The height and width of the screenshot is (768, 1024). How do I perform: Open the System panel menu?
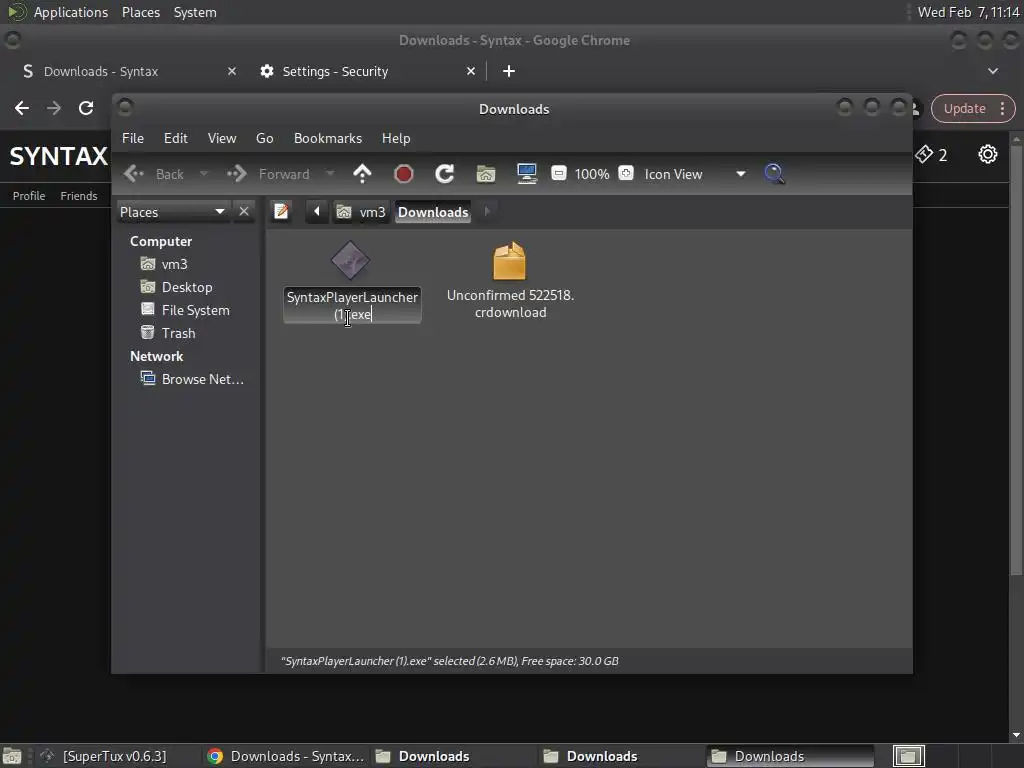pos(195,12)
